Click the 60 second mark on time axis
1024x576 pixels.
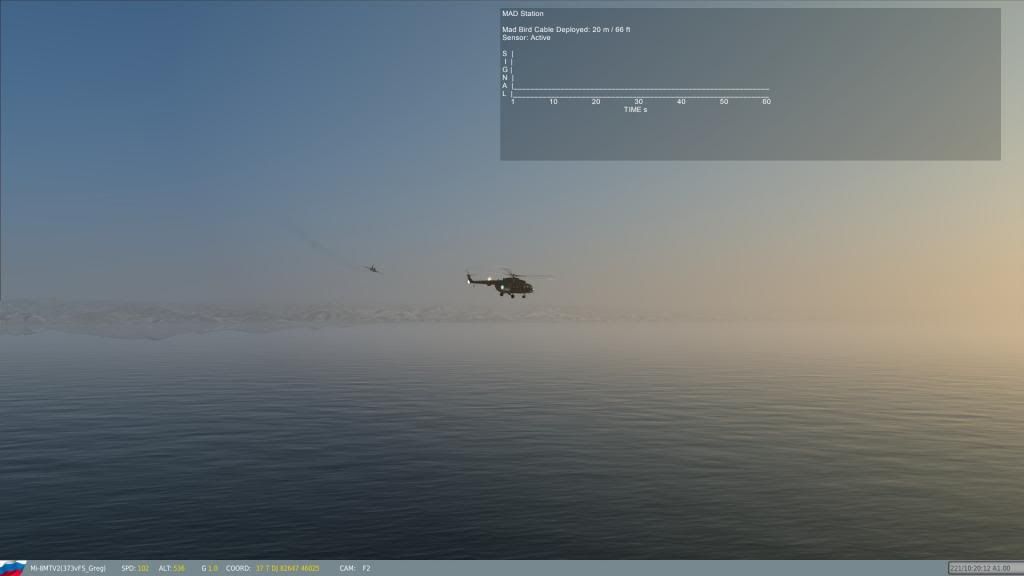click(x=768, y=100)
